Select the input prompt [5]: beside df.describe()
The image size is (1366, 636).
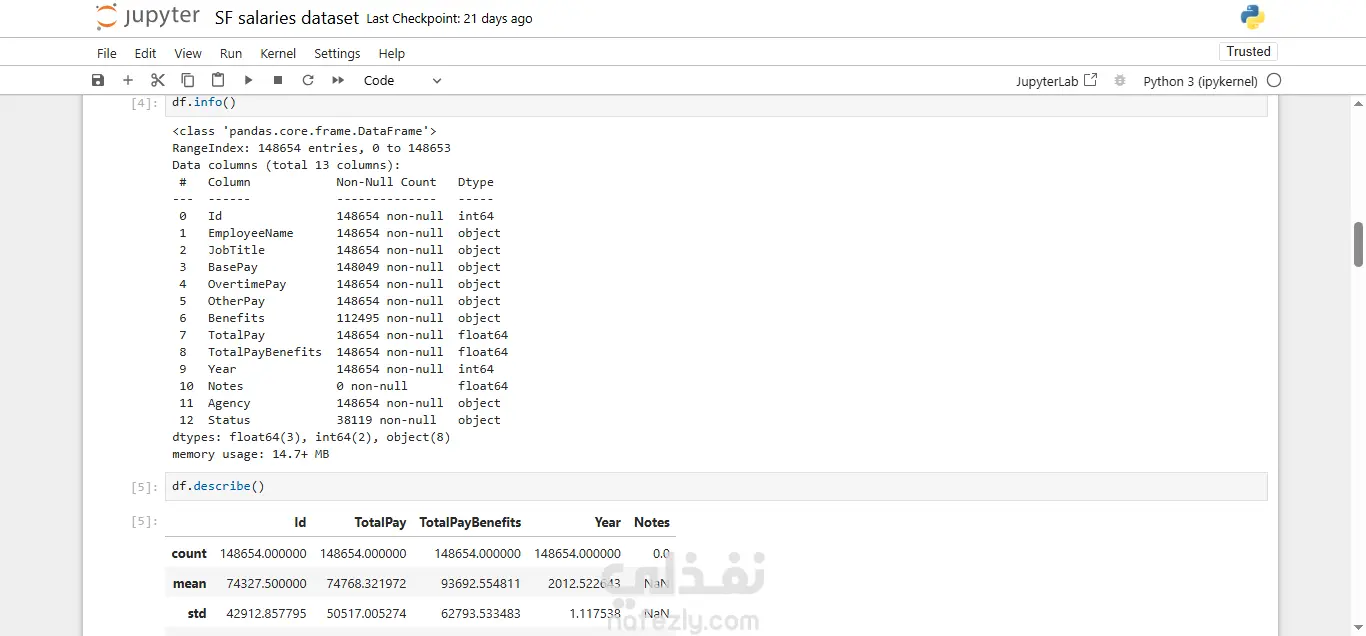144,487
